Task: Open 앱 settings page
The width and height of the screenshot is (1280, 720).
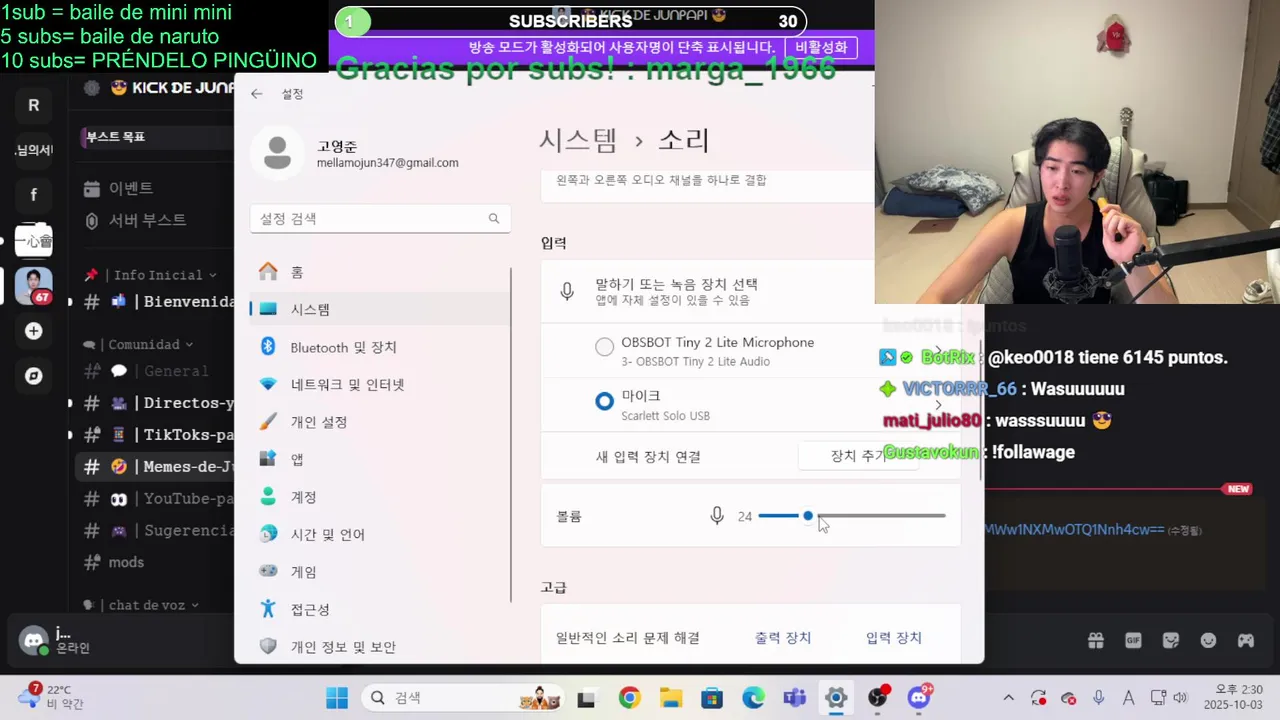Action: tap(380, 459)
